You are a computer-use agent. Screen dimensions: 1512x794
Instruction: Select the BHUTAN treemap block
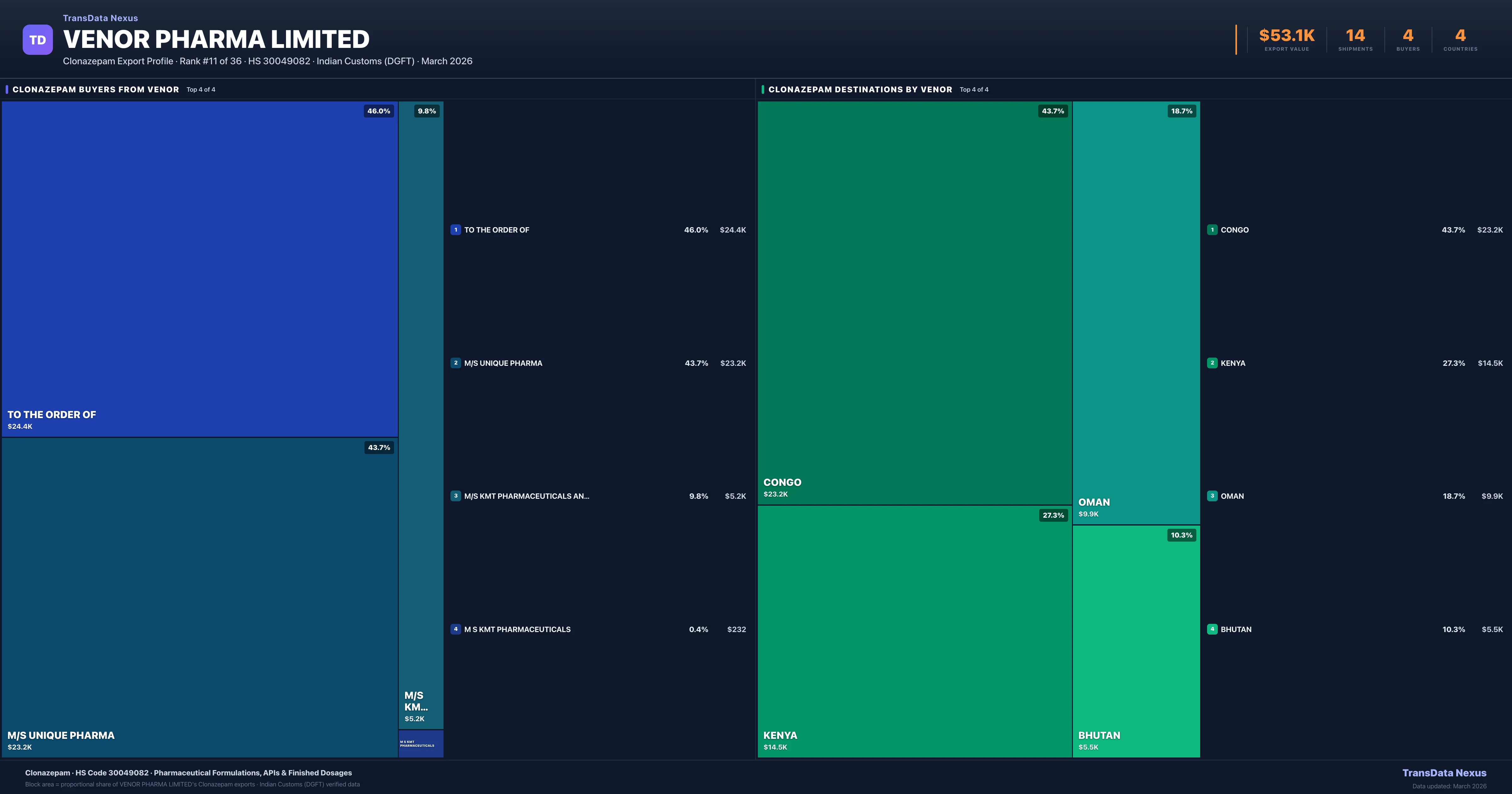pyautogui.click(x=1136, y=641)
